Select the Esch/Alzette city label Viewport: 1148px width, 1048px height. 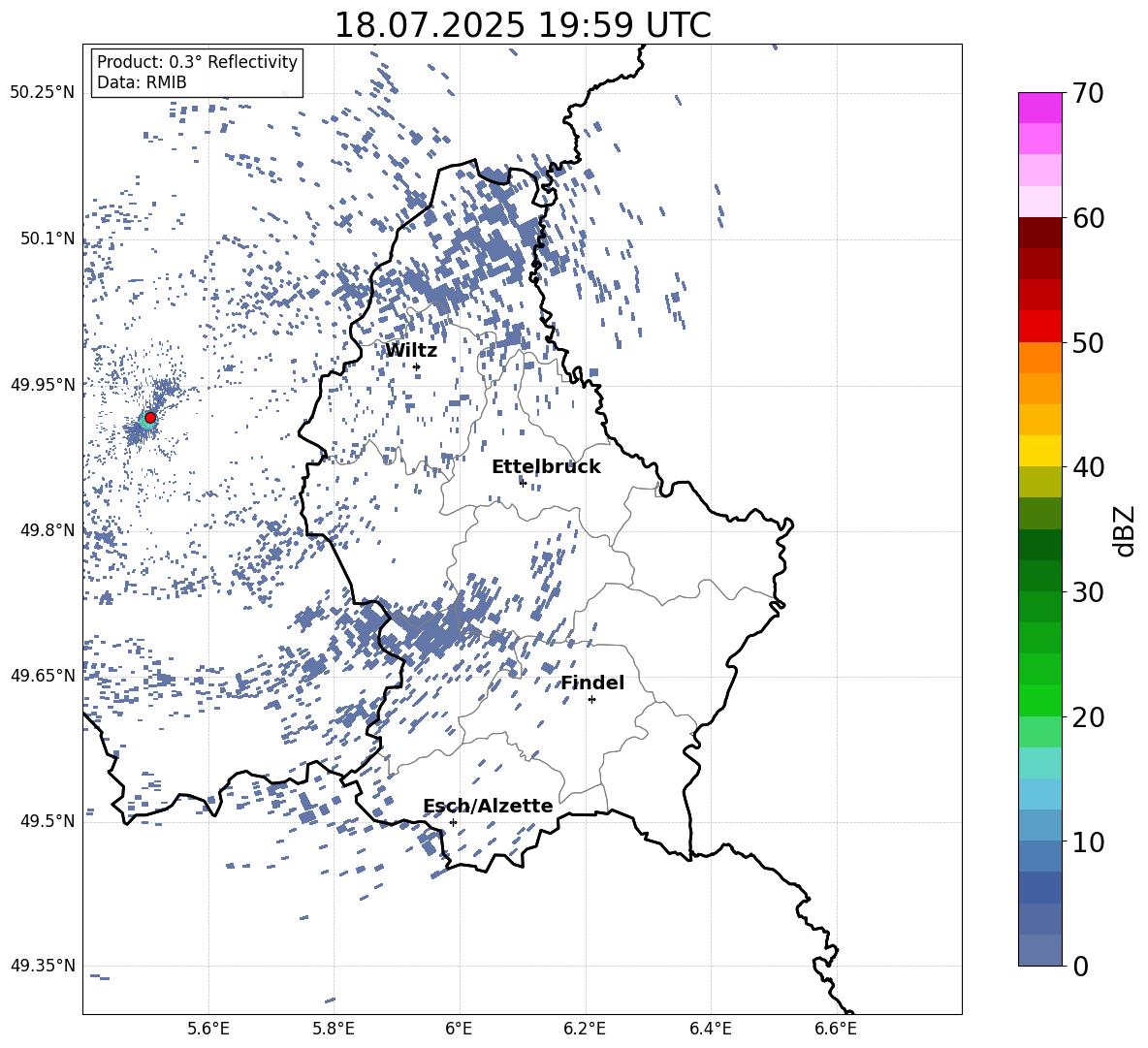tap(488, 806)
